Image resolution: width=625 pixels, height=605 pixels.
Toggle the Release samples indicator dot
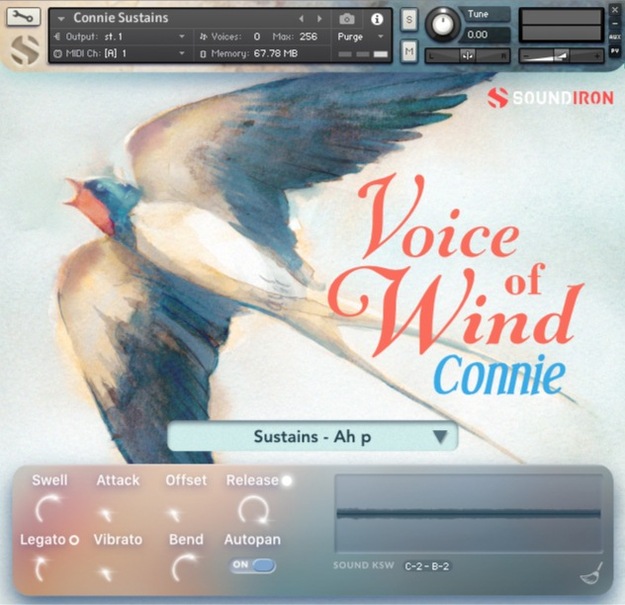pos(287,481)
